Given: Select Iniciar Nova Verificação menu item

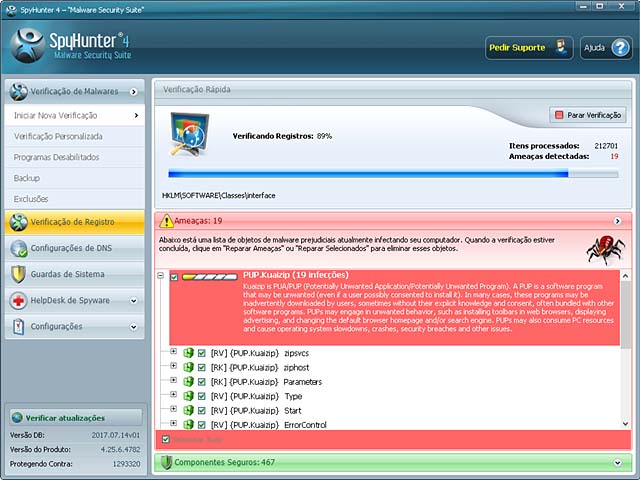Looking at the screenshot, I should click(75, 116).
